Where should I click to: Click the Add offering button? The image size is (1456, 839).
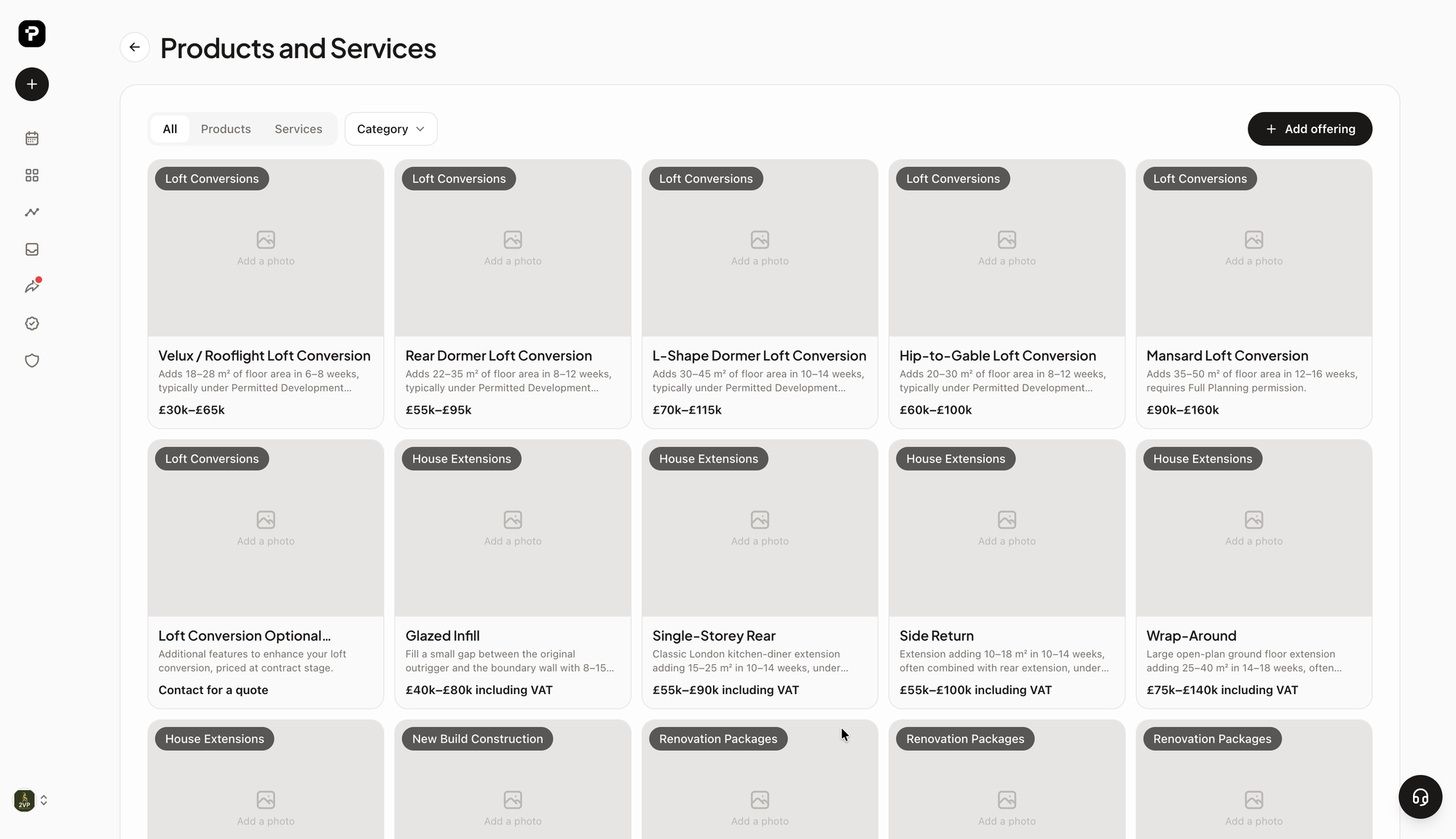tap(1310, 129)
